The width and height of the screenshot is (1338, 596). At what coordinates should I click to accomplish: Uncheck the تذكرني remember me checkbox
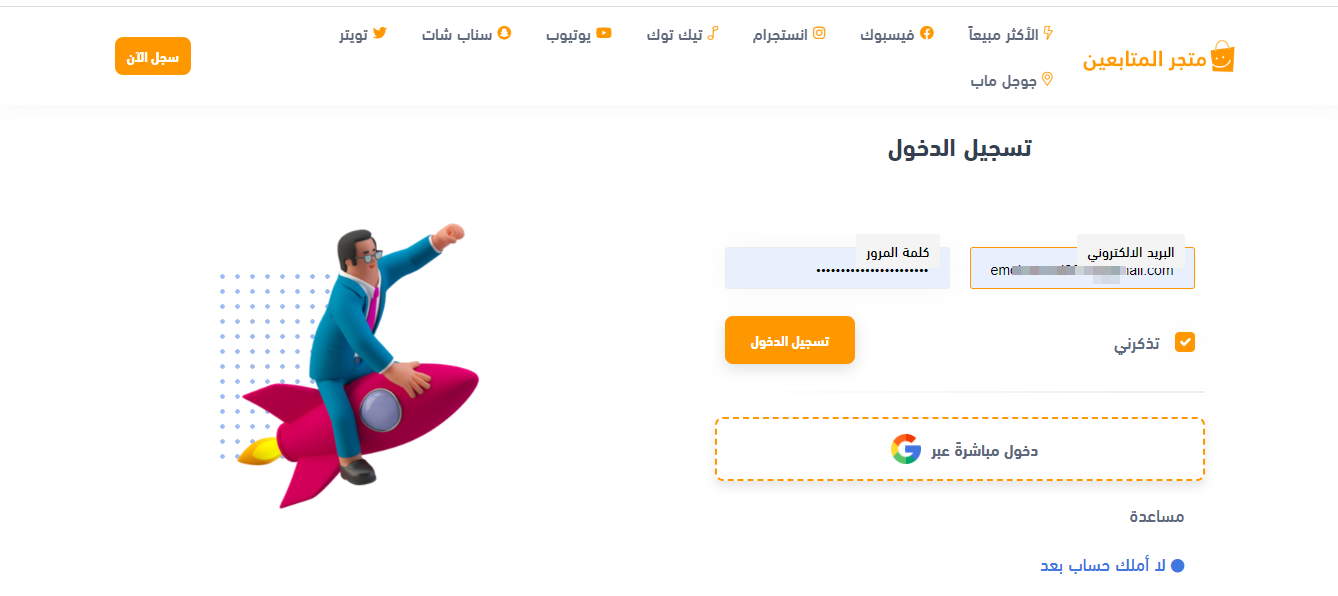point(1185,342)
